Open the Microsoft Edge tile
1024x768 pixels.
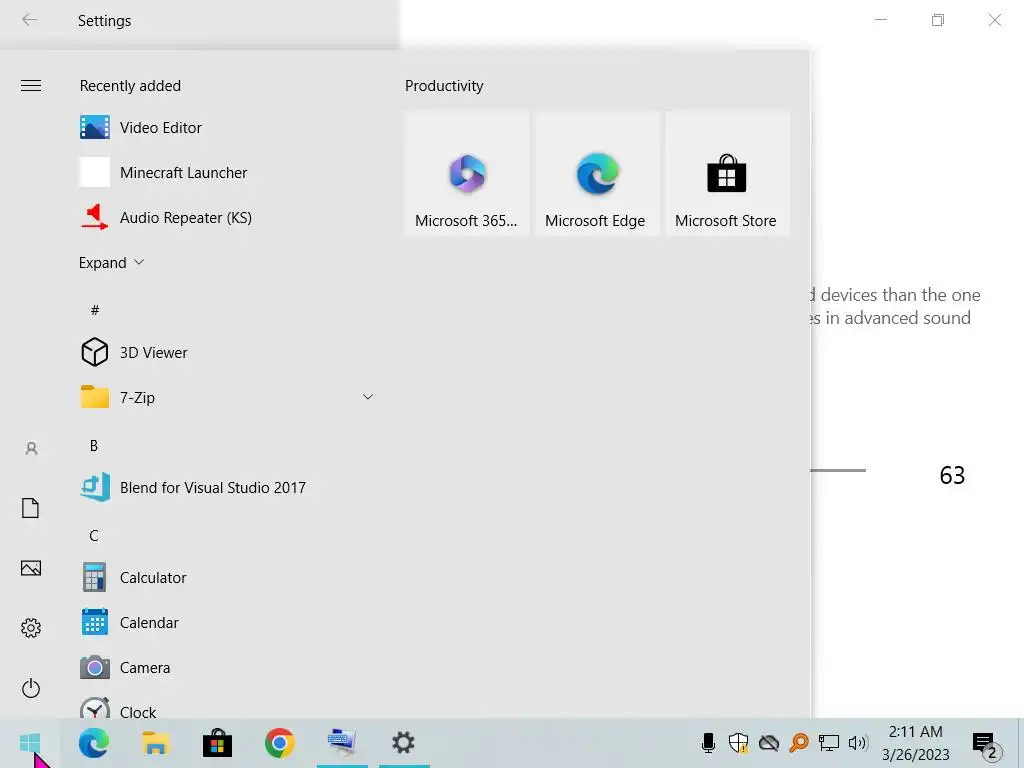point(597,174)
